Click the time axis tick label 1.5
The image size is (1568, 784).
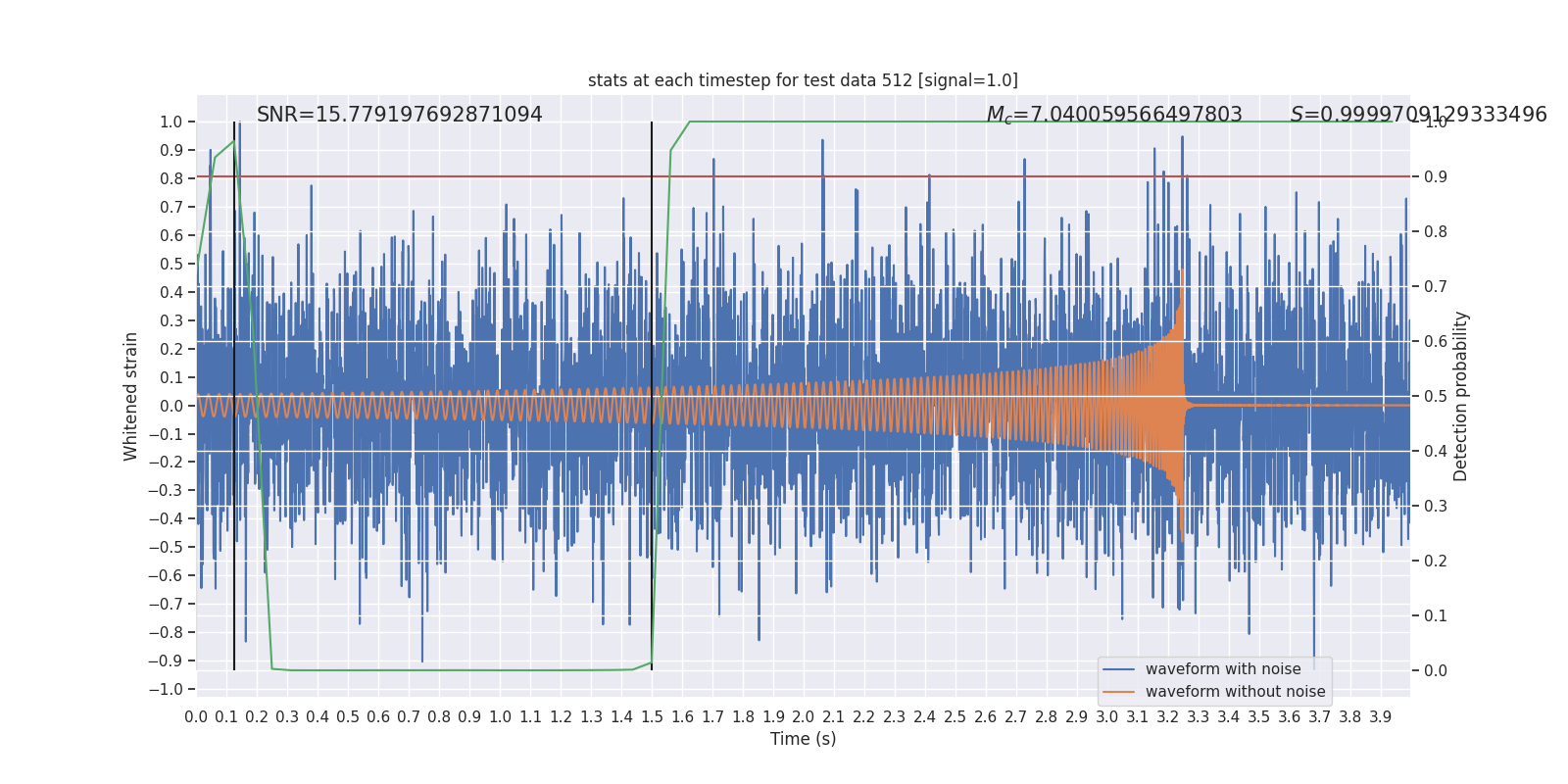pos(652,717)
